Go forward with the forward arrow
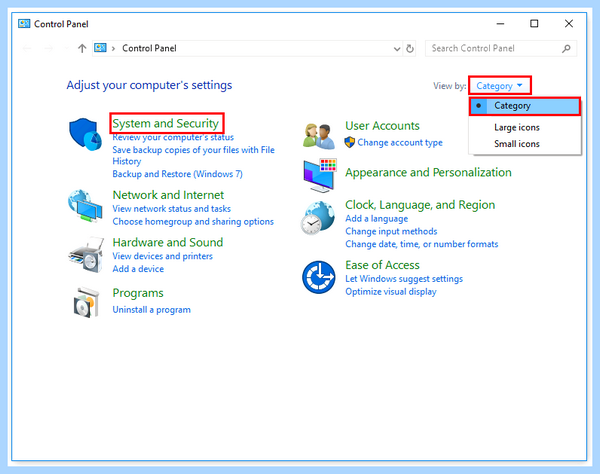This screenshot has width=600, height=474. coord(48,48)
